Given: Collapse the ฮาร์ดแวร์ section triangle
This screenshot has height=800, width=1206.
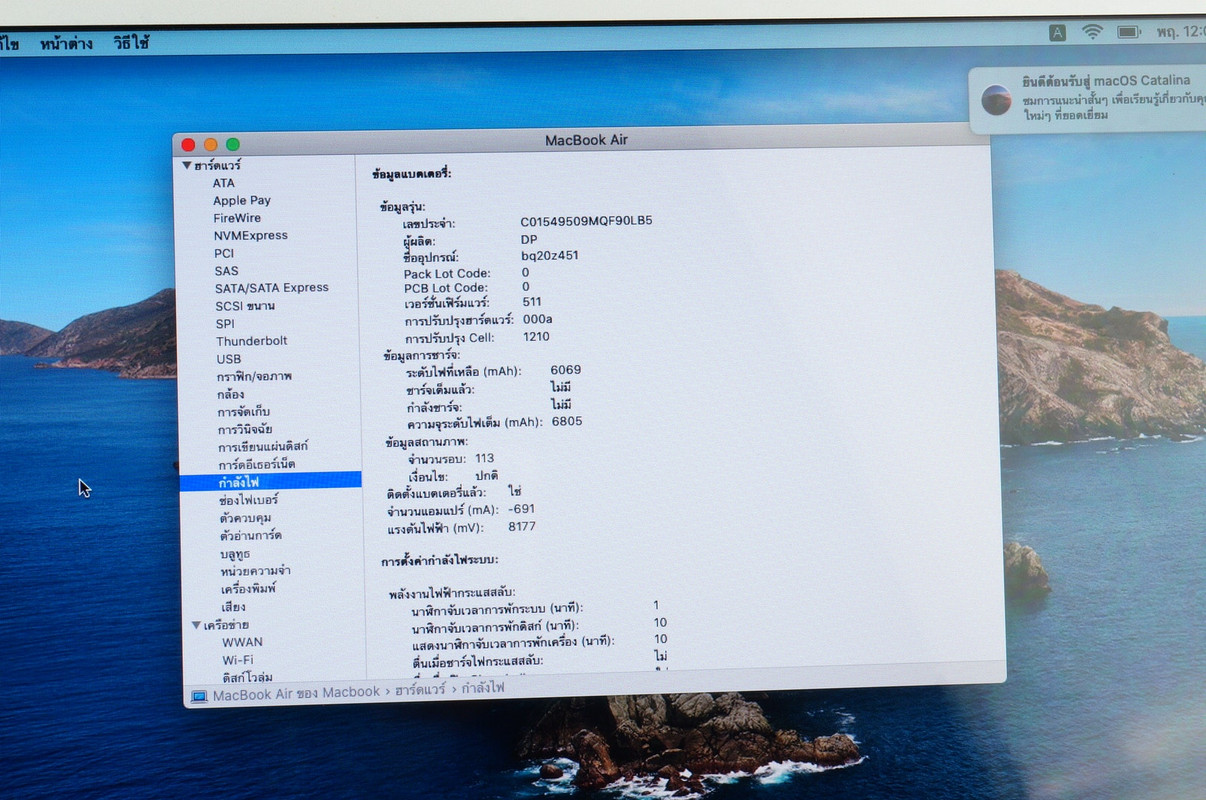Looking at the screenshot, I should point(187,165).
